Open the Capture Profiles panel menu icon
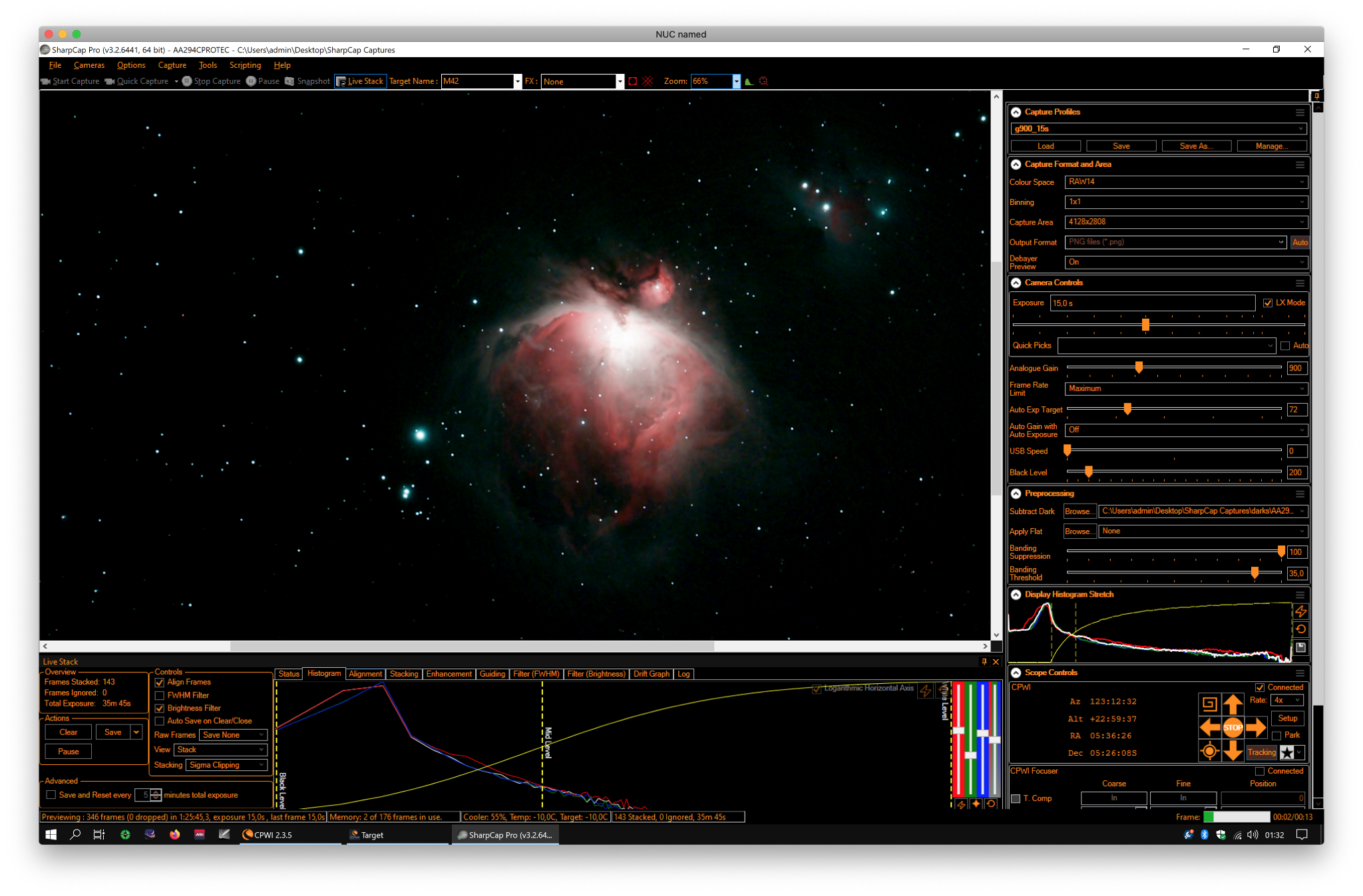Image resolution: width=1363 pixels, height=896 pixels. pyautogui.click(x=1300, y=112)
